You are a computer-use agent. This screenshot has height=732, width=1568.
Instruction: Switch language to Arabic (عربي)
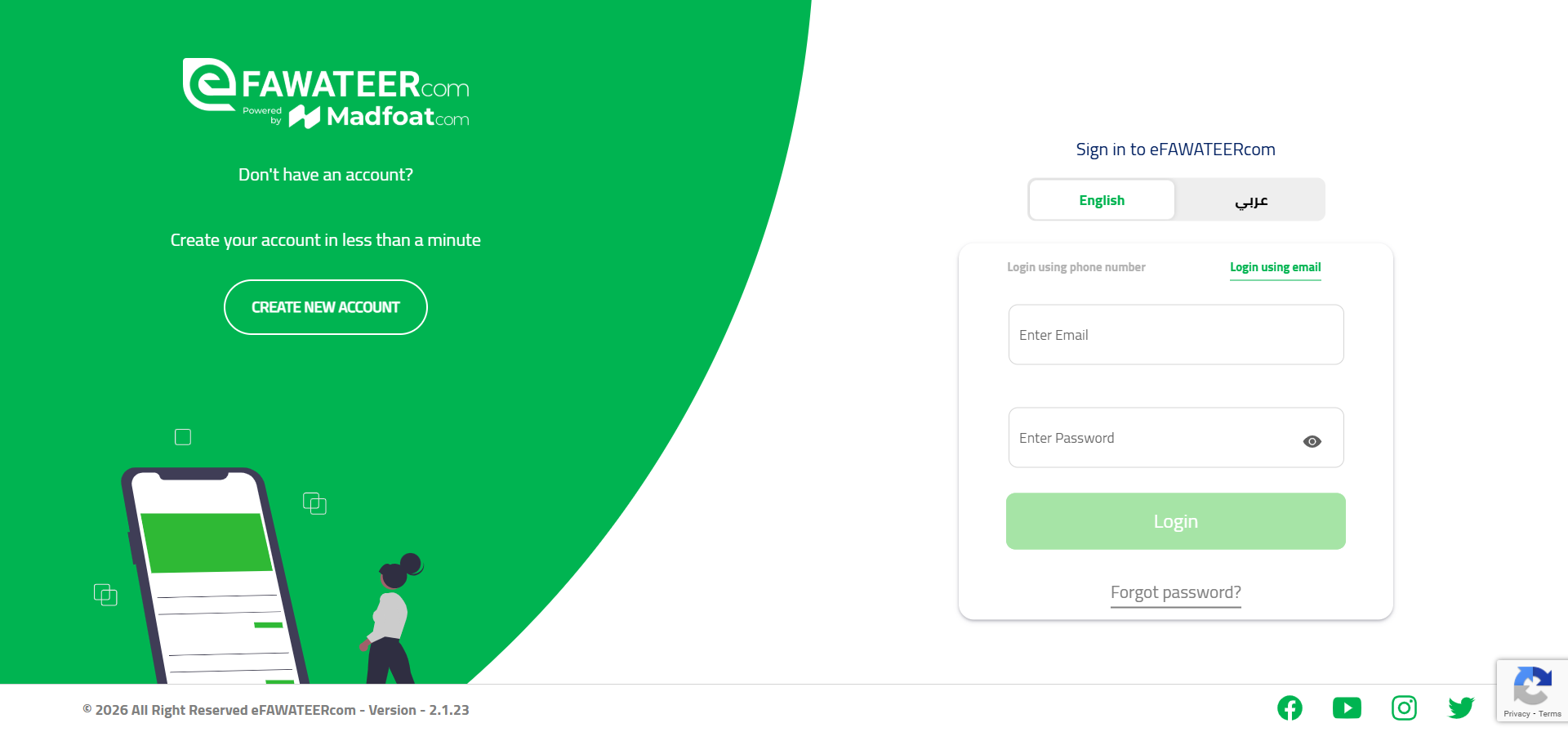pos(1250,200)
